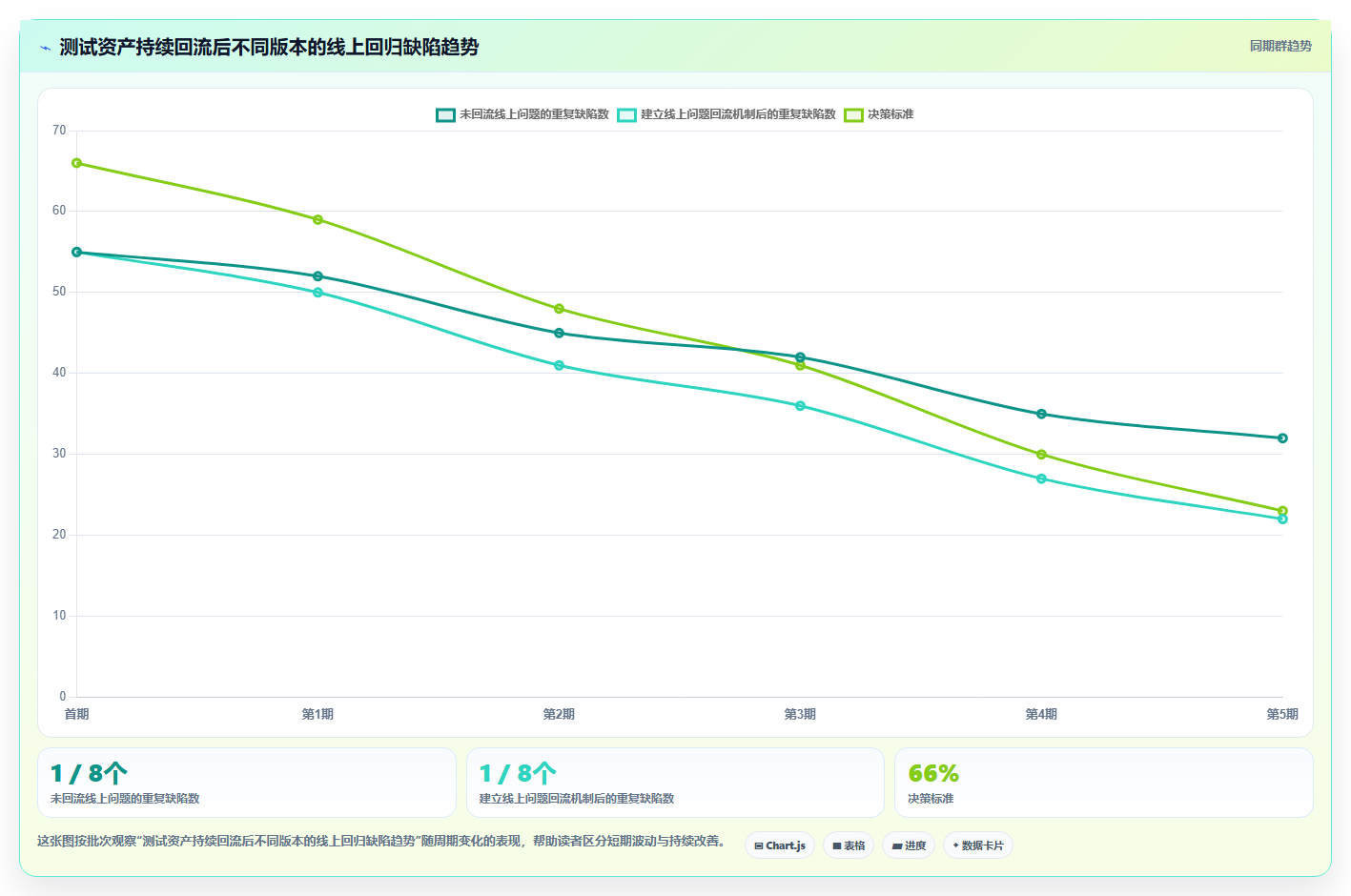Viewport: 1351px width, 896px height.
Task: Click the y-axis value 50
Action: [59, 292]
